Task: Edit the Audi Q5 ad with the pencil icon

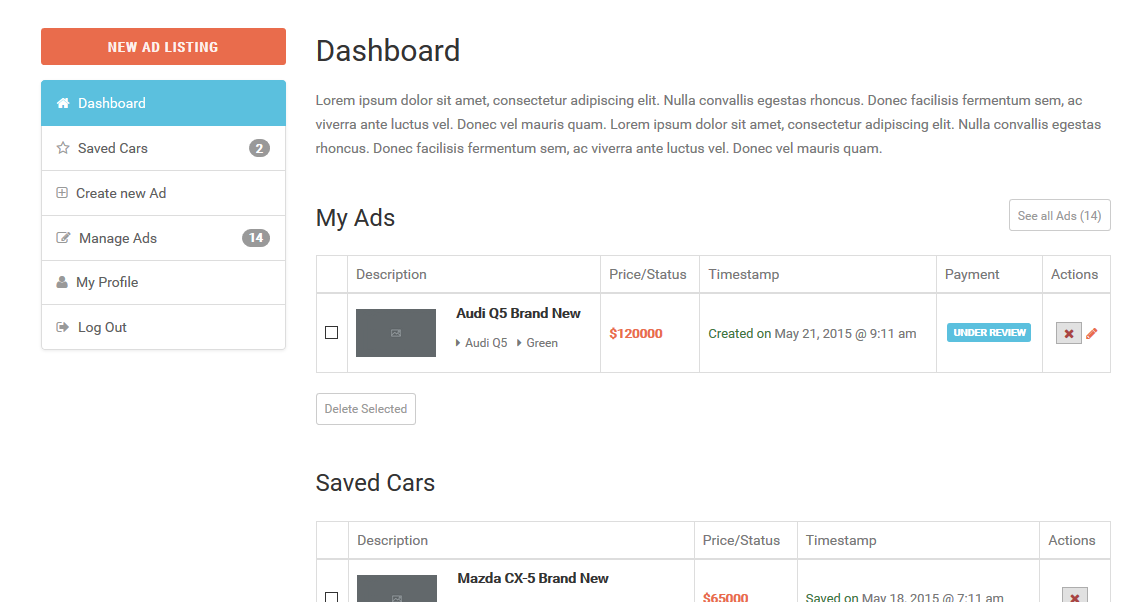Action: [1092, 334]
